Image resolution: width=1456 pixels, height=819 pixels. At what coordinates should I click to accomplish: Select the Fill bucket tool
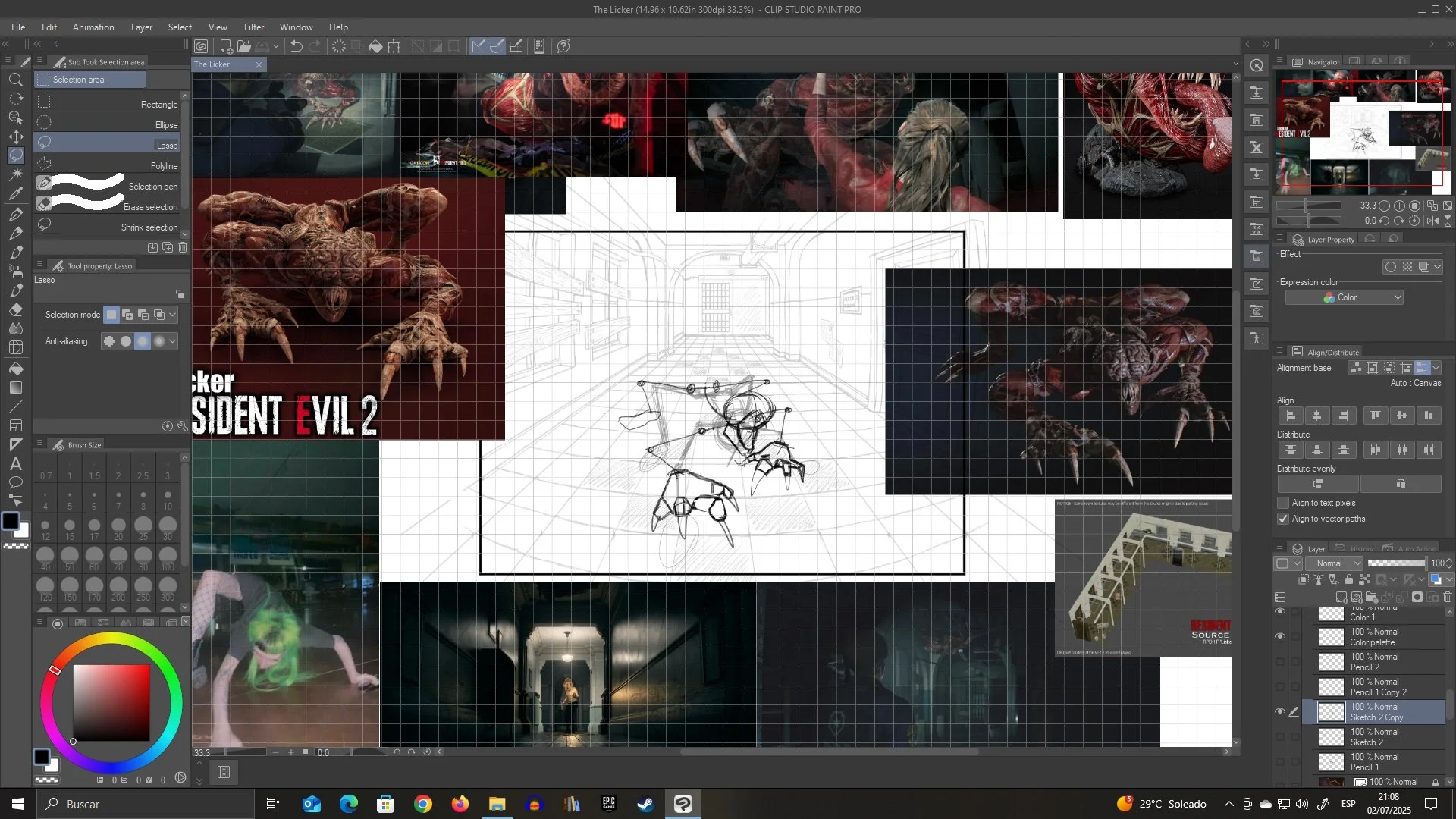click(x=16, y=369)
